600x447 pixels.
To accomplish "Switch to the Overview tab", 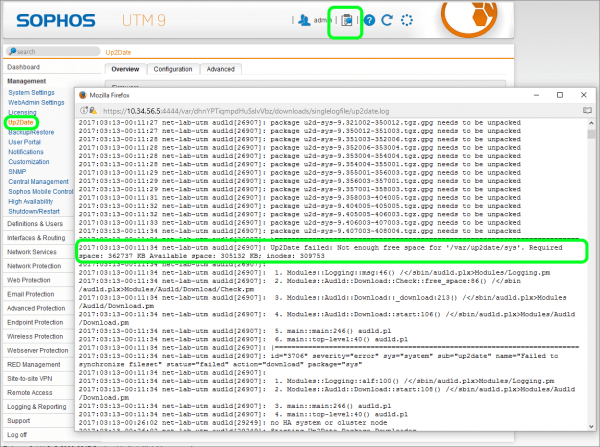I will coord(125,69).
